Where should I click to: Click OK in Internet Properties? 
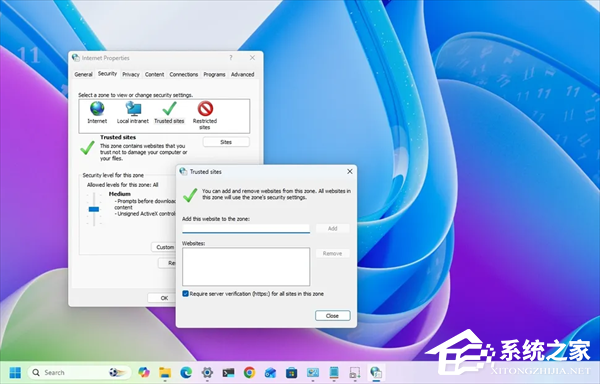point(162,298)
